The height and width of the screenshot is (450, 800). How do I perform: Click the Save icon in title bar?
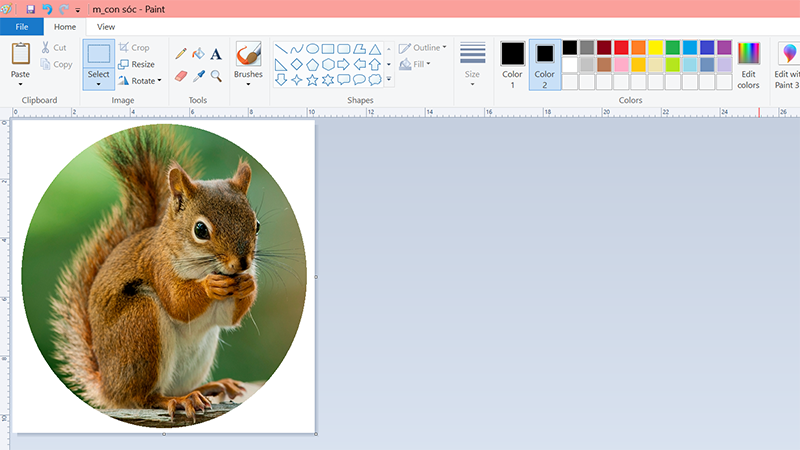(x=31, y=9)
